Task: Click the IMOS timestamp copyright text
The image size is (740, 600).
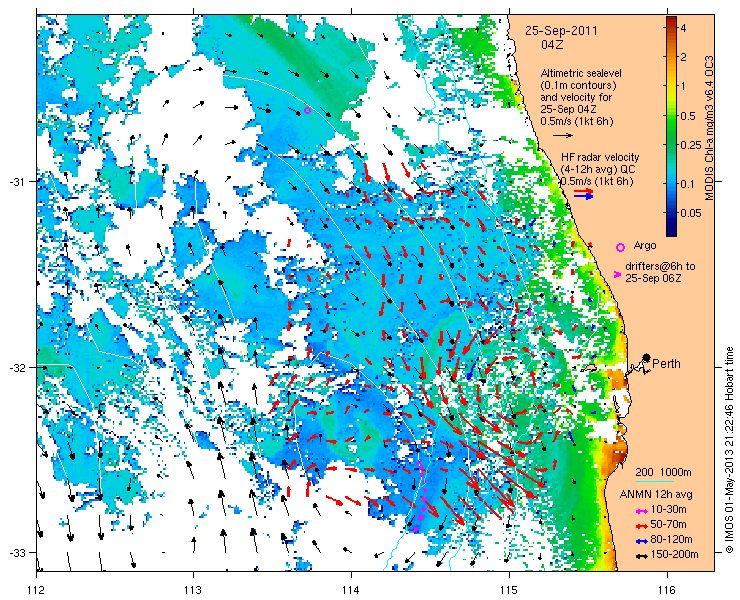Action: (730, 450)
